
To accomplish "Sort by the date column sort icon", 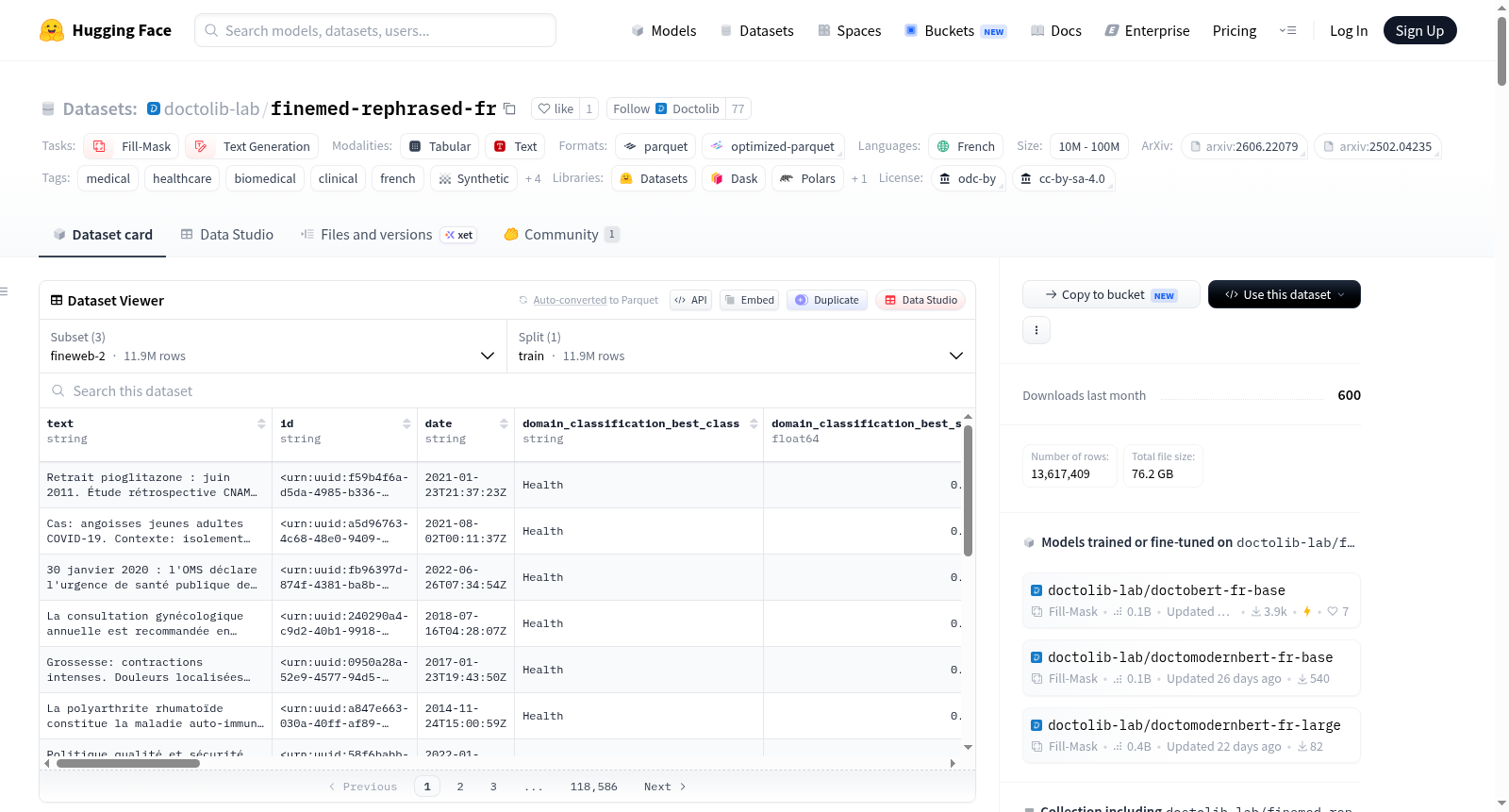I will click(504, 423).
